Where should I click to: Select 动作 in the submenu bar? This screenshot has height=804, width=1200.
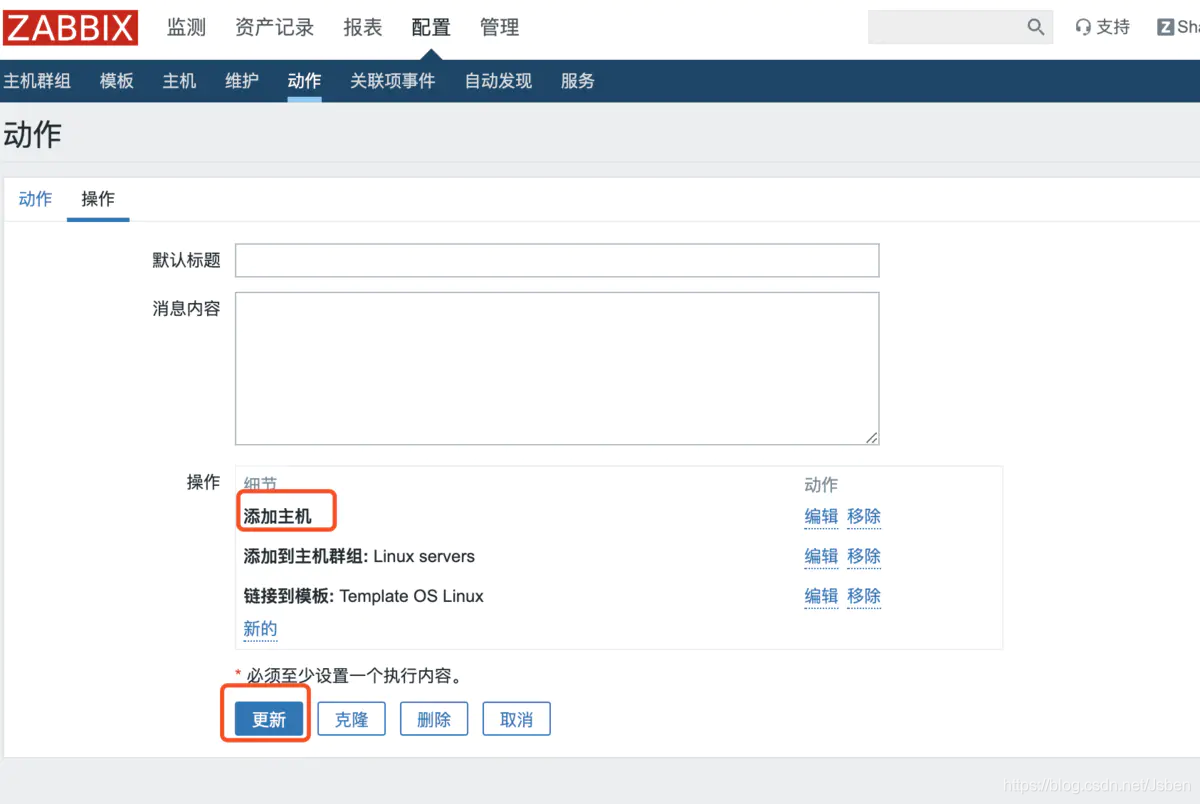point(304,81)
